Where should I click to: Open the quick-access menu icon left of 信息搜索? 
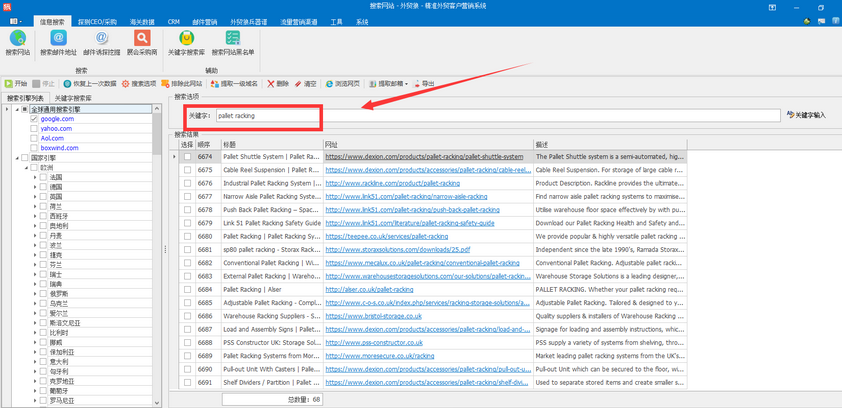pyautogui.click(x=16, y=22)
